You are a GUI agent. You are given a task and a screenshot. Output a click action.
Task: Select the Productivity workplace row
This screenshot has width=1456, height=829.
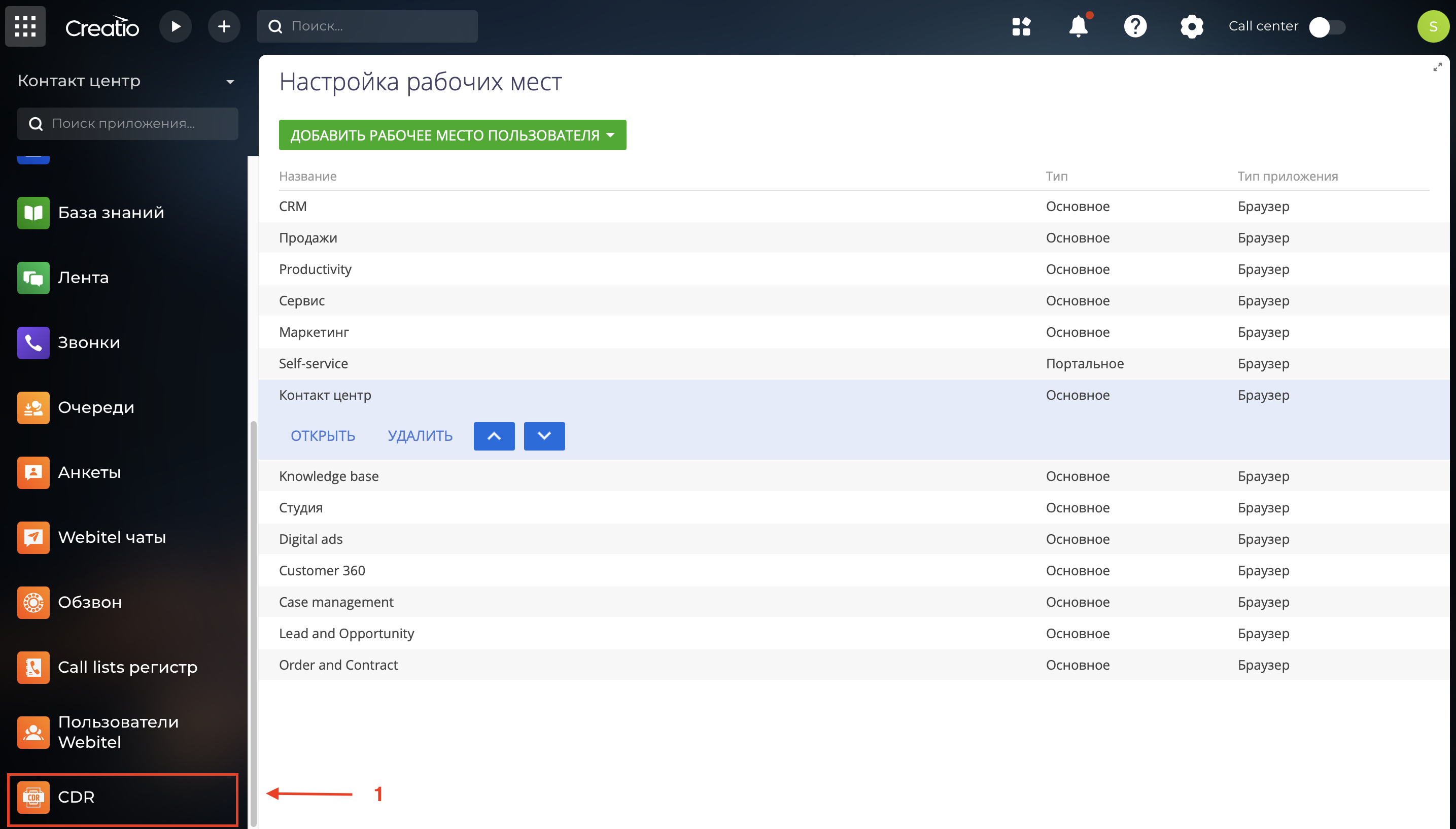pyautogui.click(x=854, y=269)
